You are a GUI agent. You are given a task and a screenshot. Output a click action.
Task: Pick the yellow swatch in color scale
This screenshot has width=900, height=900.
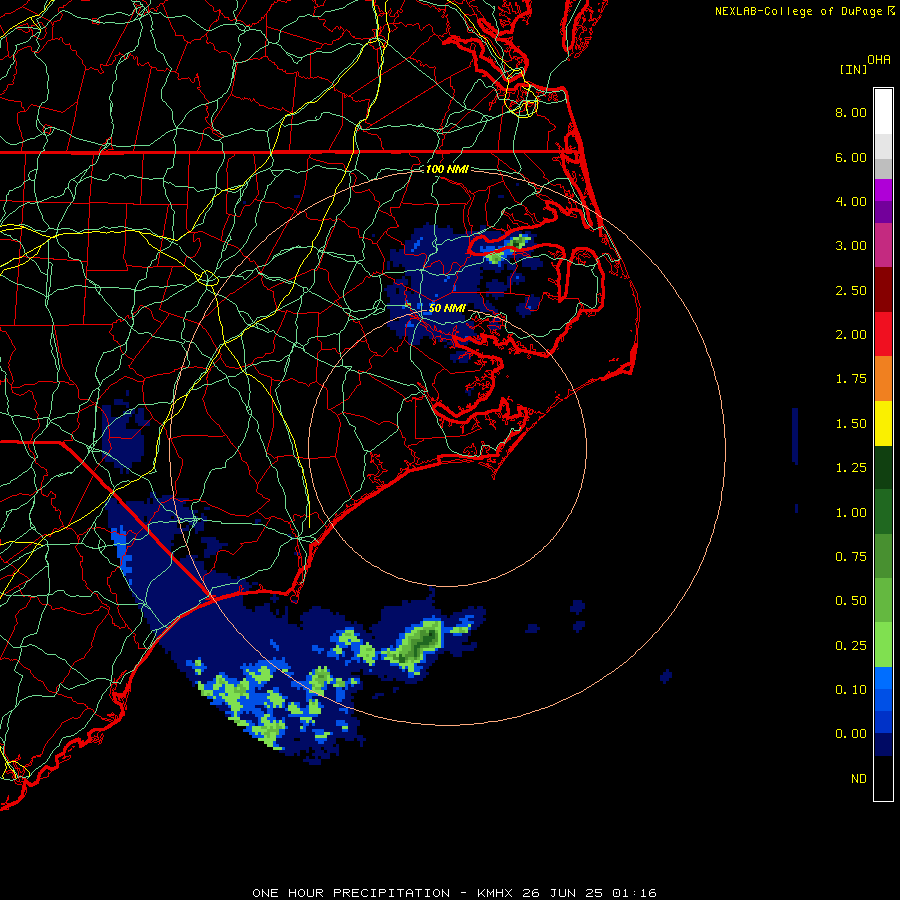coord(883,423)
